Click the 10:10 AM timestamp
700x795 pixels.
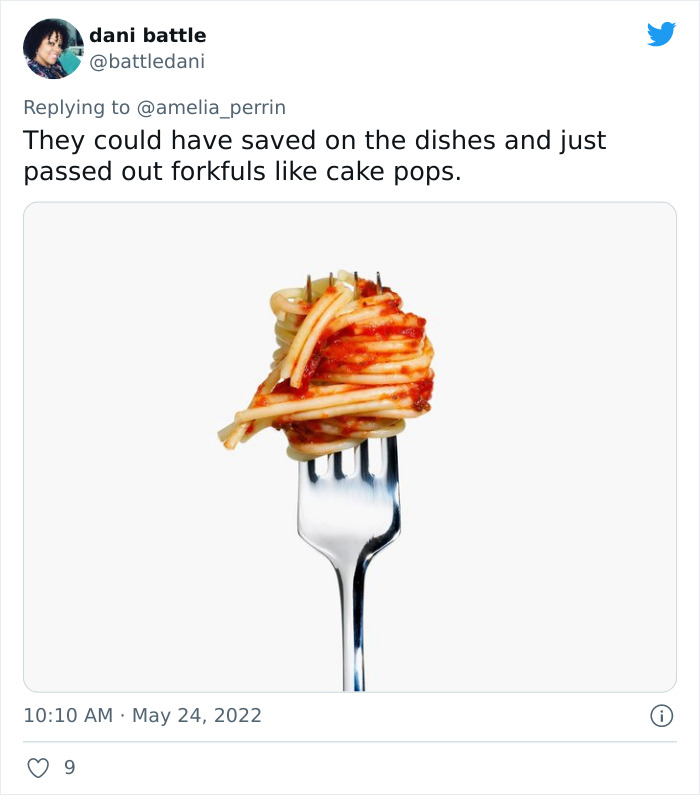[x=68, y=715]
